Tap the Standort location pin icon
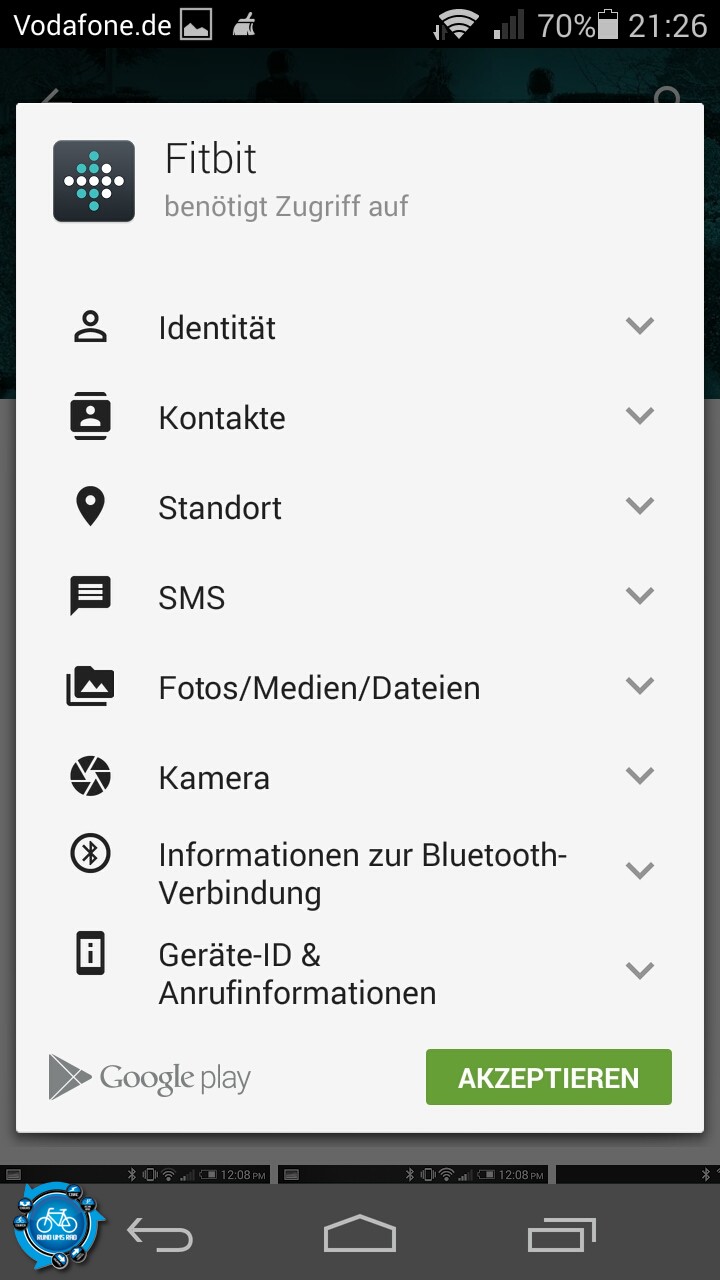This screenshot has width=720, height=1280. tap(90, 507)
